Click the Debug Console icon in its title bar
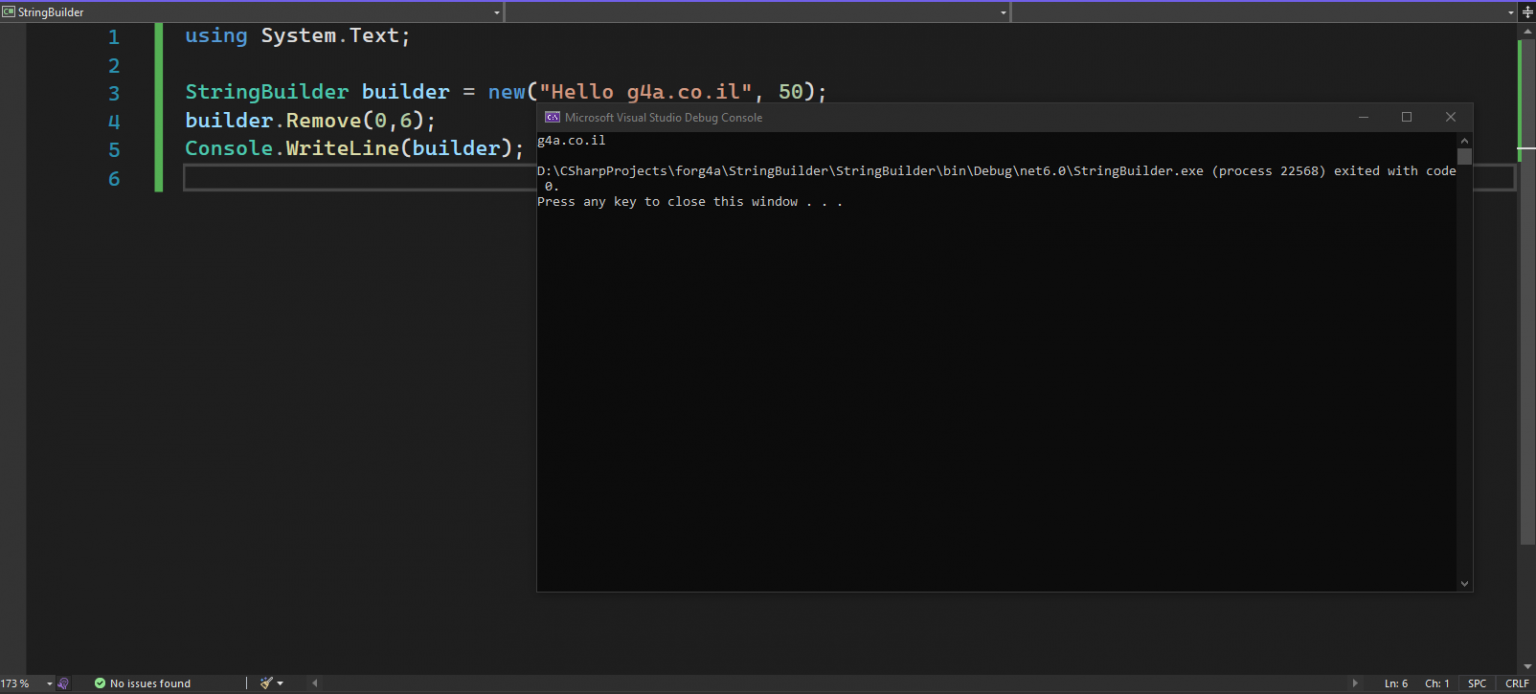This screenshot has width=1536, height=694. (551, 117)
